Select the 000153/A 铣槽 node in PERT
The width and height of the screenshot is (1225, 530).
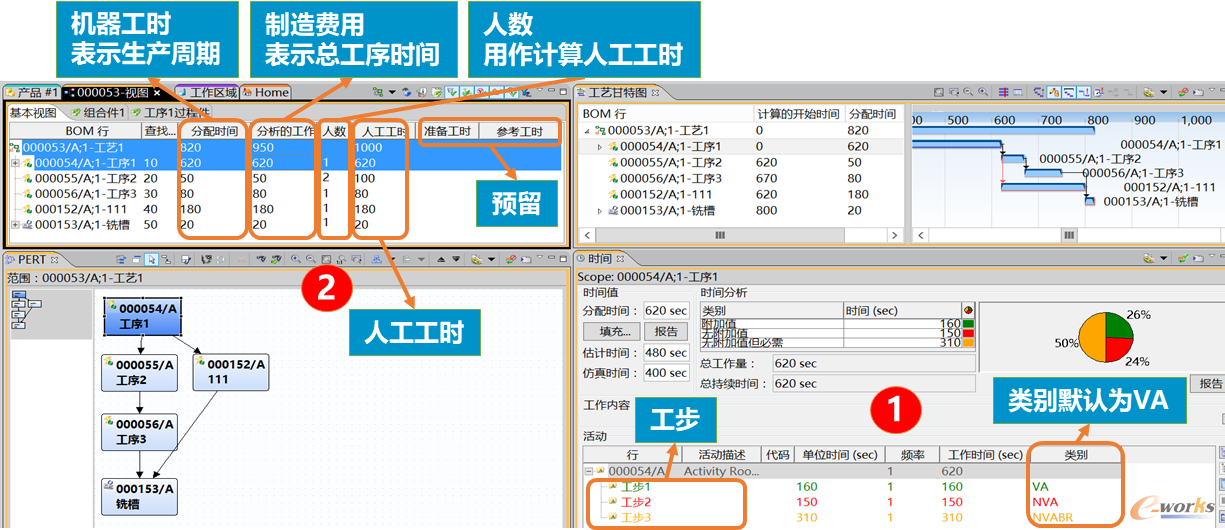coord(140,496)
